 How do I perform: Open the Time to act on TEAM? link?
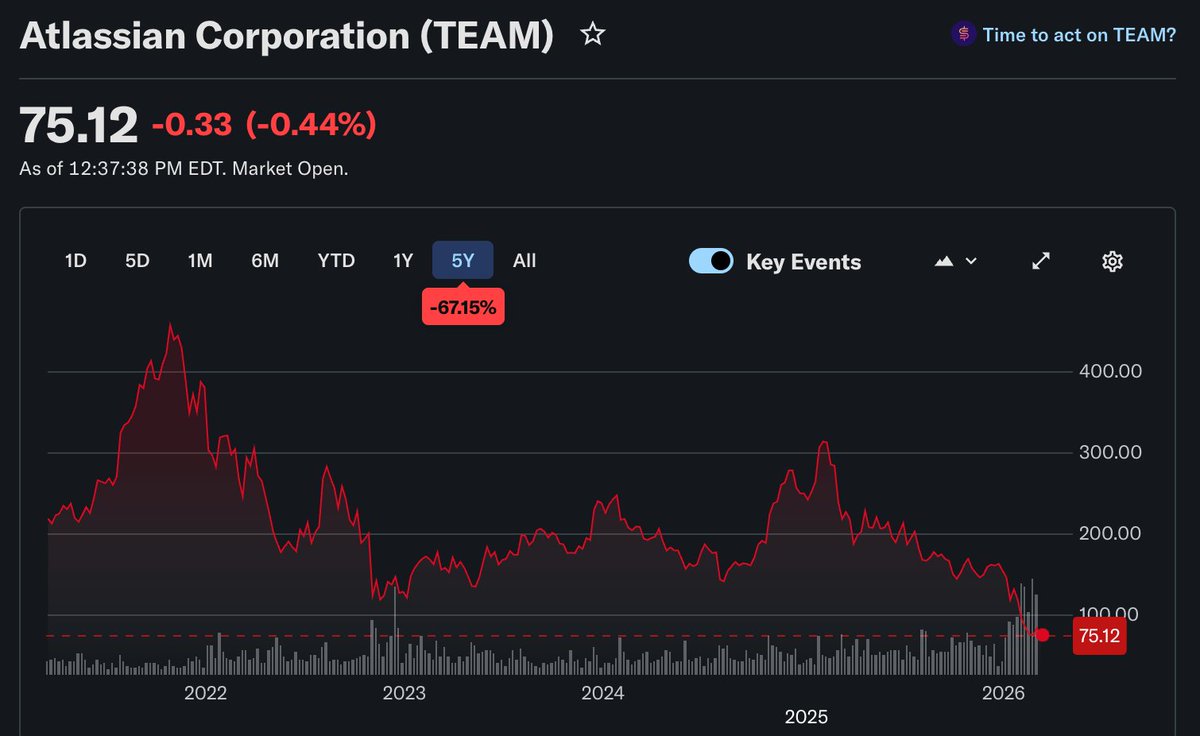pyautogui.click(x=1079, y=35)
